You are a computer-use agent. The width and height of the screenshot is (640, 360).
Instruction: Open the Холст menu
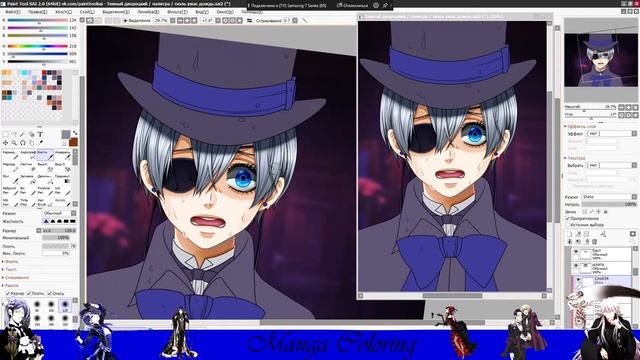[63, 12]
